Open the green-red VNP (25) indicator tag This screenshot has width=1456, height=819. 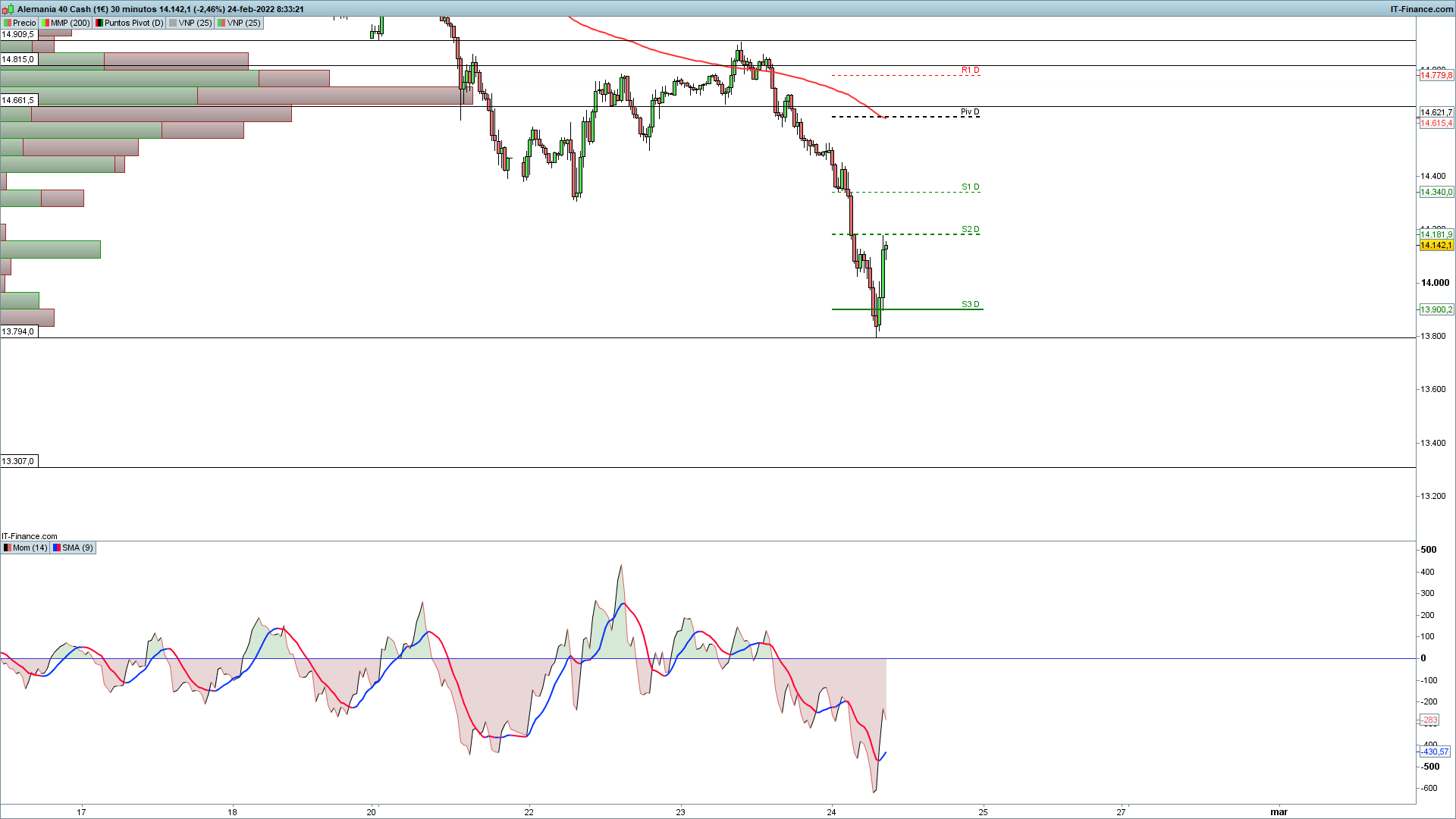(240, 23)
